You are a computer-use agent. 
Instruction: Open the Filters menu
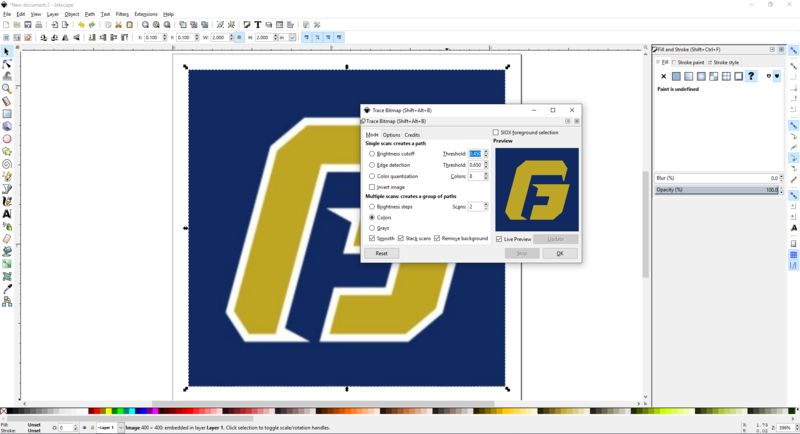(x=122, y=14)
